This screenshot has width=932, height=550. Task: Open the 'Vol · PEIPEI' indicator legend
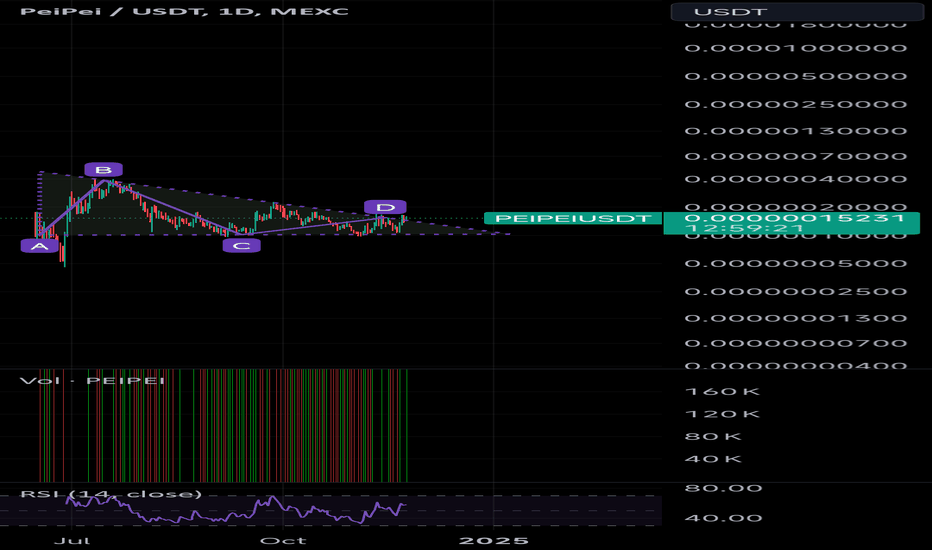coord(92,381)
